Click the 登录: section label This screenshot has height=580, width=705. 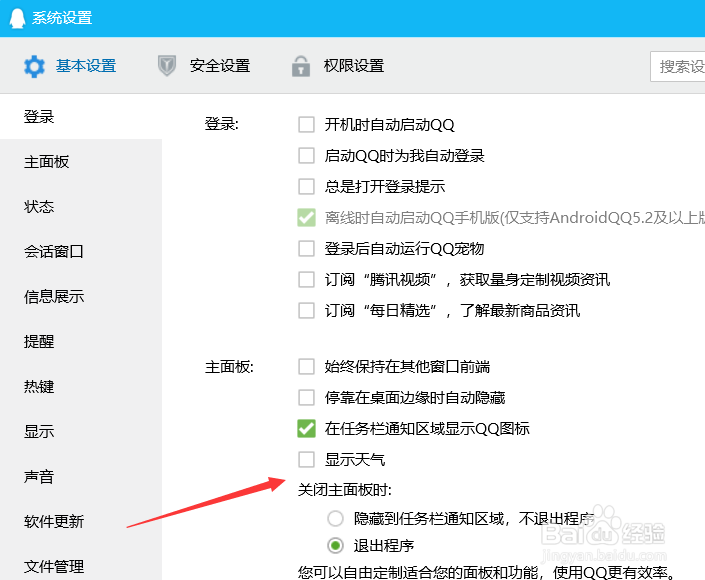(222, 124)
